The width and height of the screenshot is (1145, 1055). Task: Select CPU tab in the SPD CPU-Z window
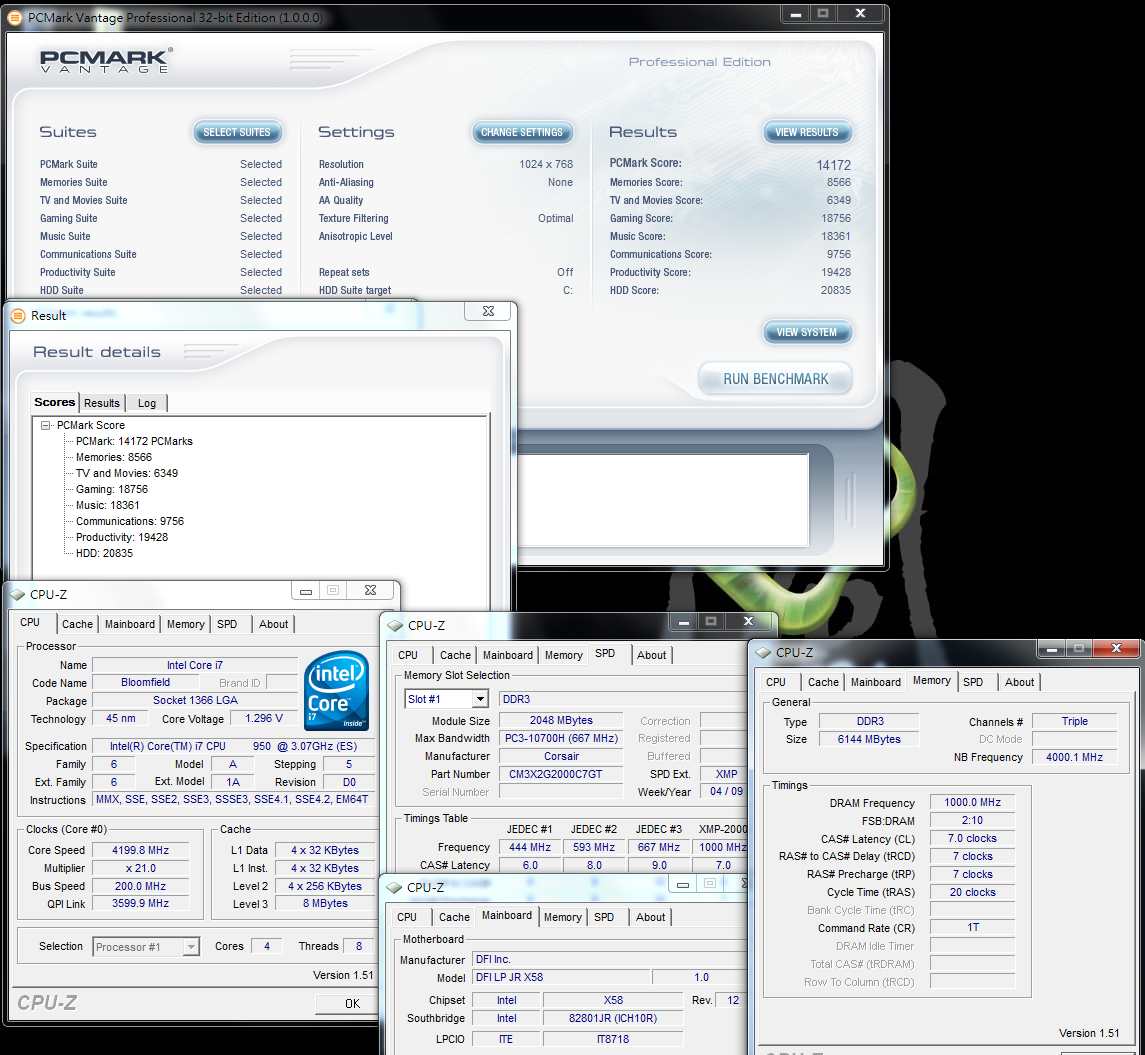(408, 655)
